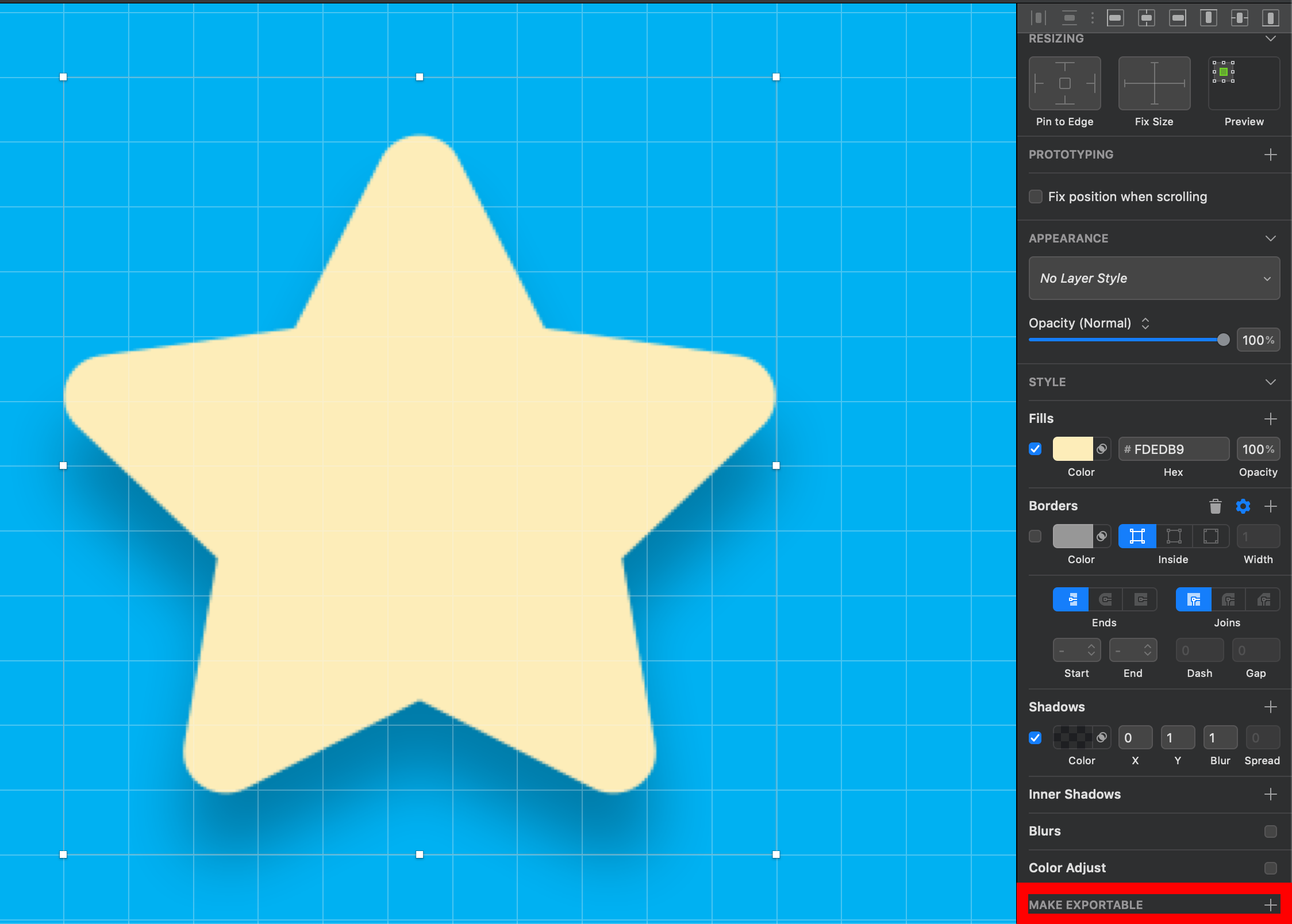Image resolution: width=1292 pixels, height=924 pixels.
Task: Select the Align Right icon
Action: pos(1179,18)
